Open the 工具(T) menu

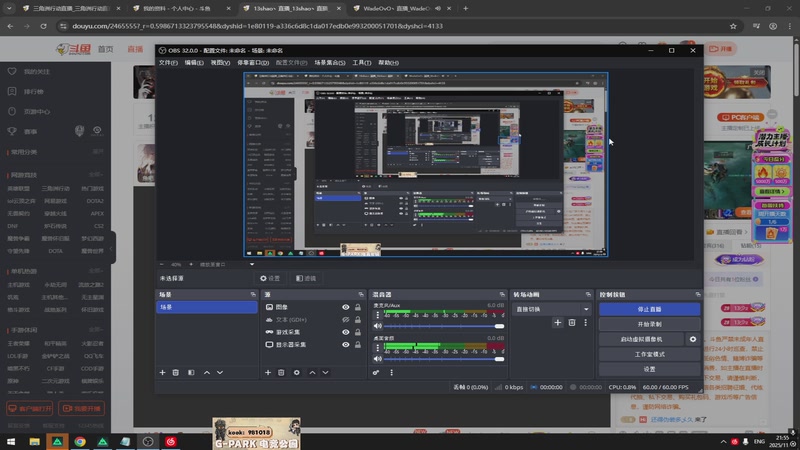(362, 63)
